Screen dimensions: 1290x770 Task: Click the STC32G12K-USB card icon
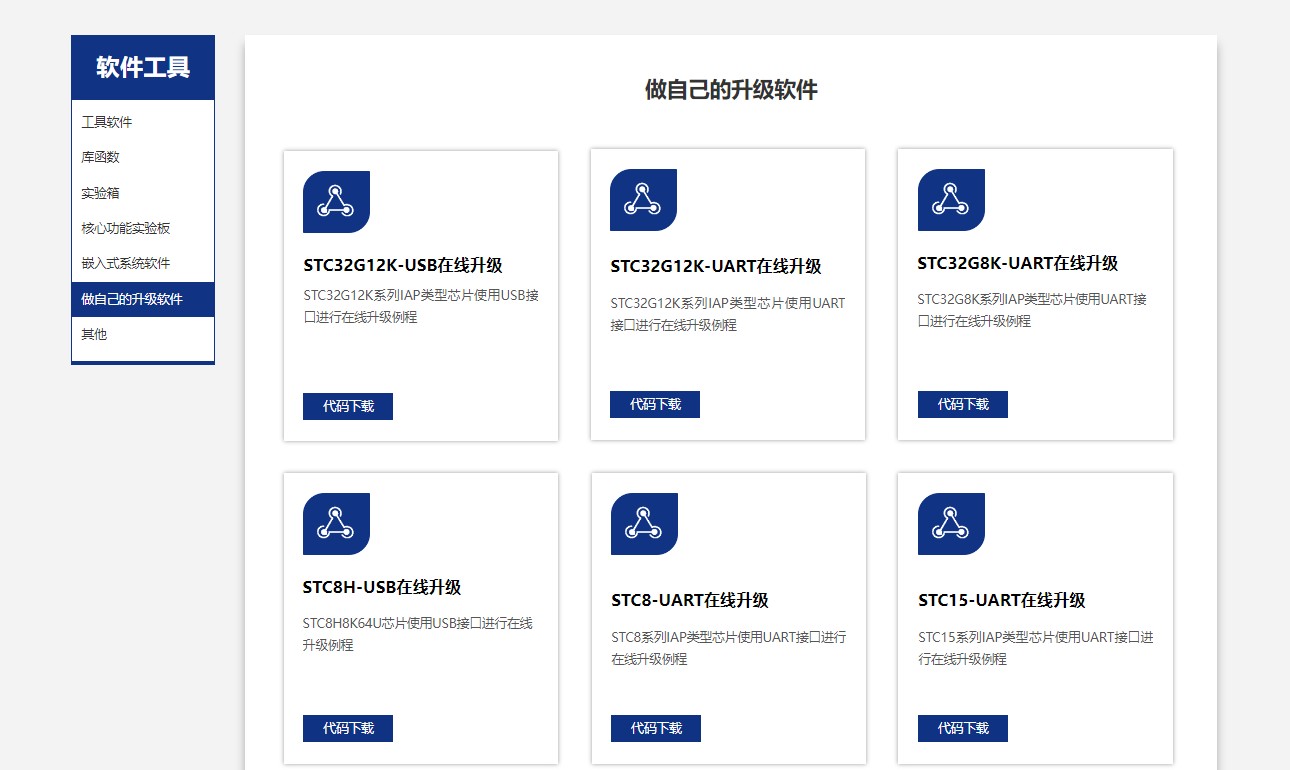(x=336, y=202)
